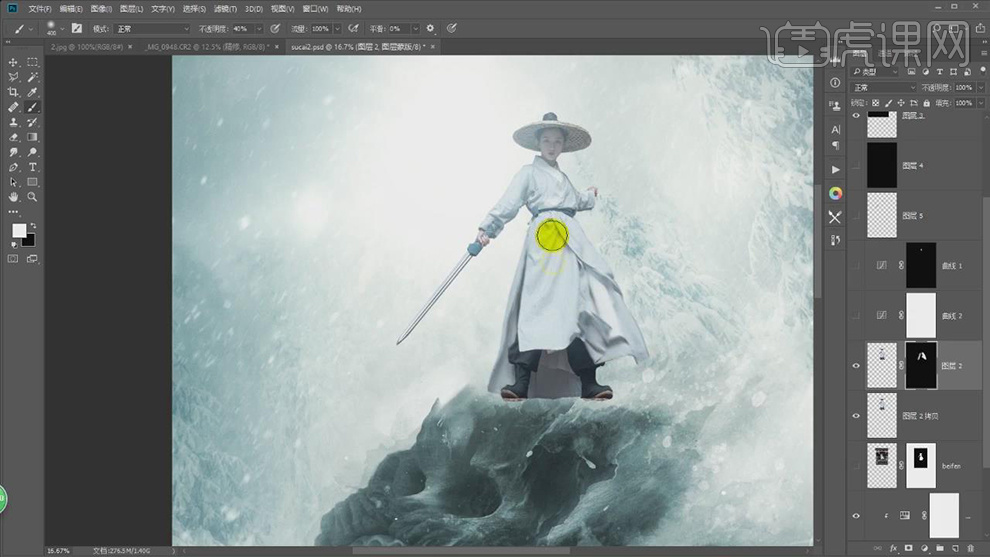Select the Brush tool in the toolbox

(x=32, y=107)
